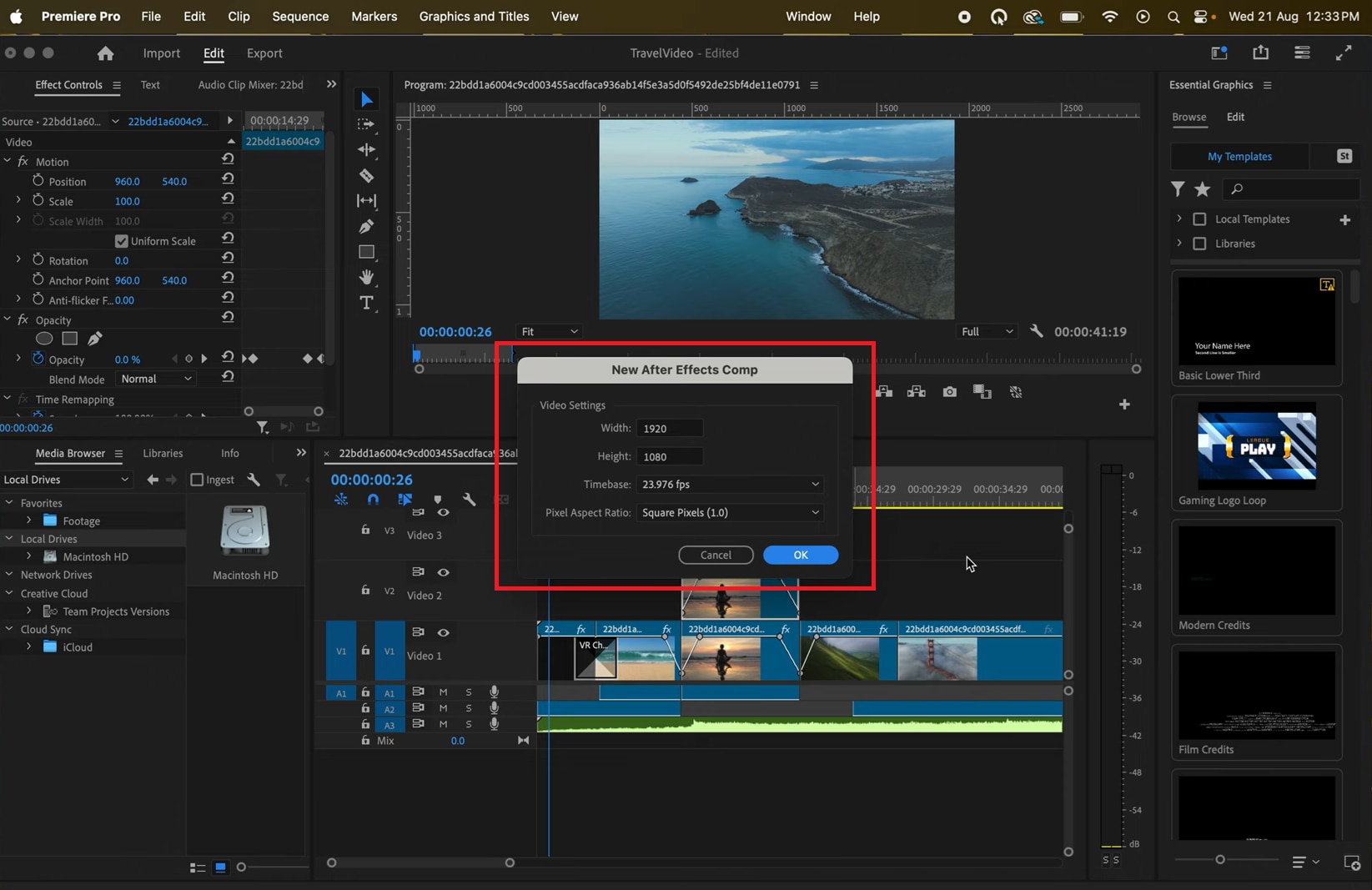Select the Type tool
Image resolution: width=1372 pixels, height=890 pixels.
(x=366, y=303)
